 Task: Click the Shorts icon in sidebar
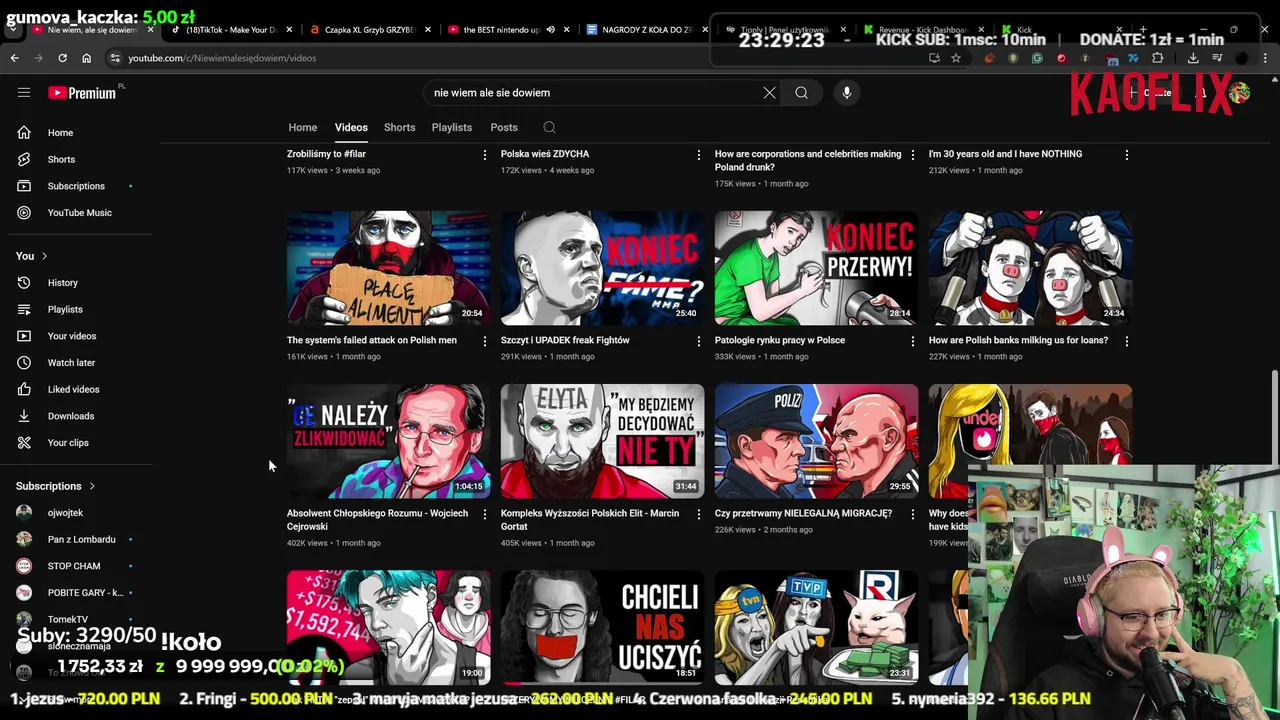tap(24, 159)
